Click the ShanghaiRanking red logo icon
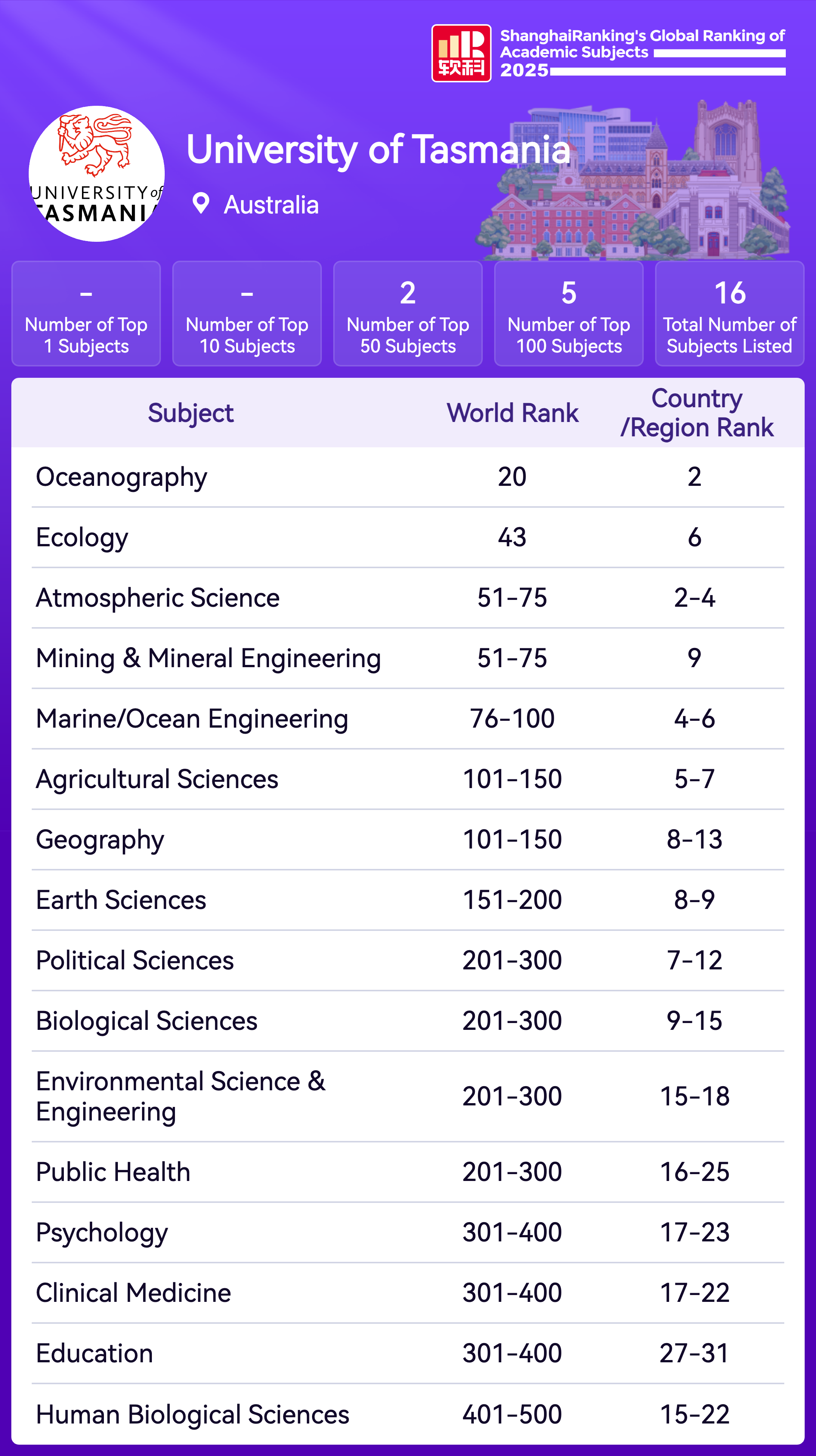816x1456 pixels. tap(461, 53)
